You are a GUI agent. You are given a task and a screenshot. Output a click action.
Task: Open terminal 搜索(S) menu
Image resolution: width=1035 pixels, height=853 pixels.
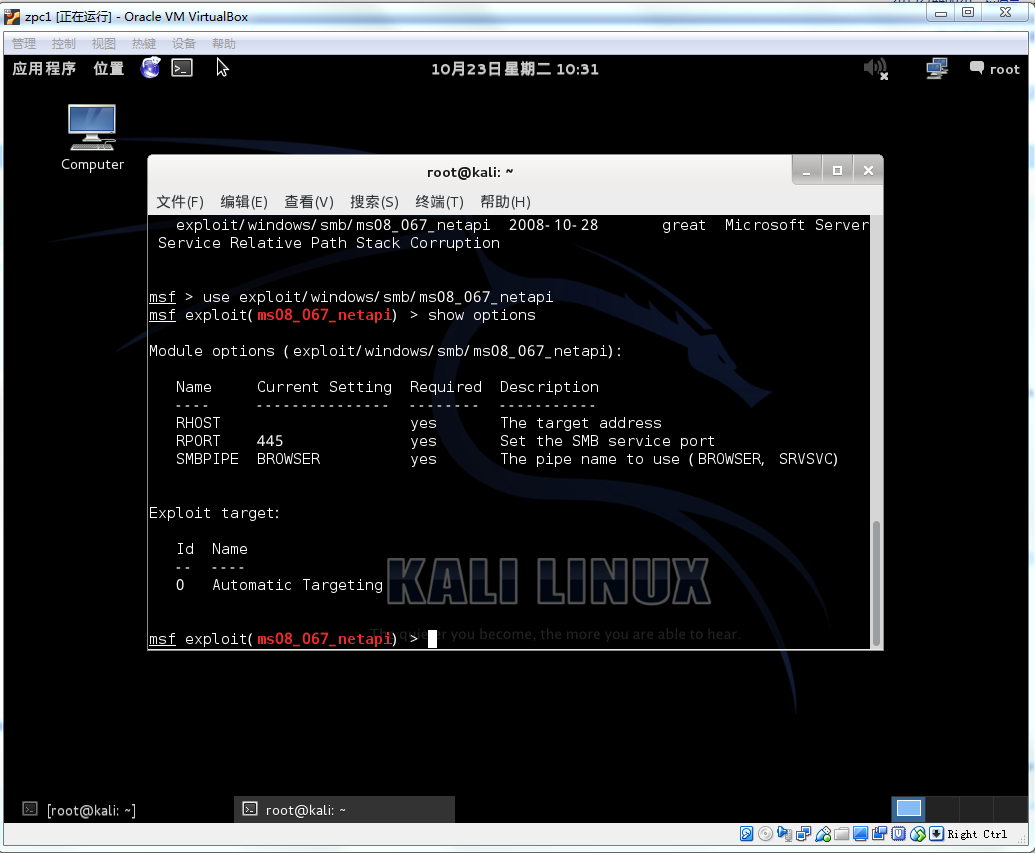[374, 202]
